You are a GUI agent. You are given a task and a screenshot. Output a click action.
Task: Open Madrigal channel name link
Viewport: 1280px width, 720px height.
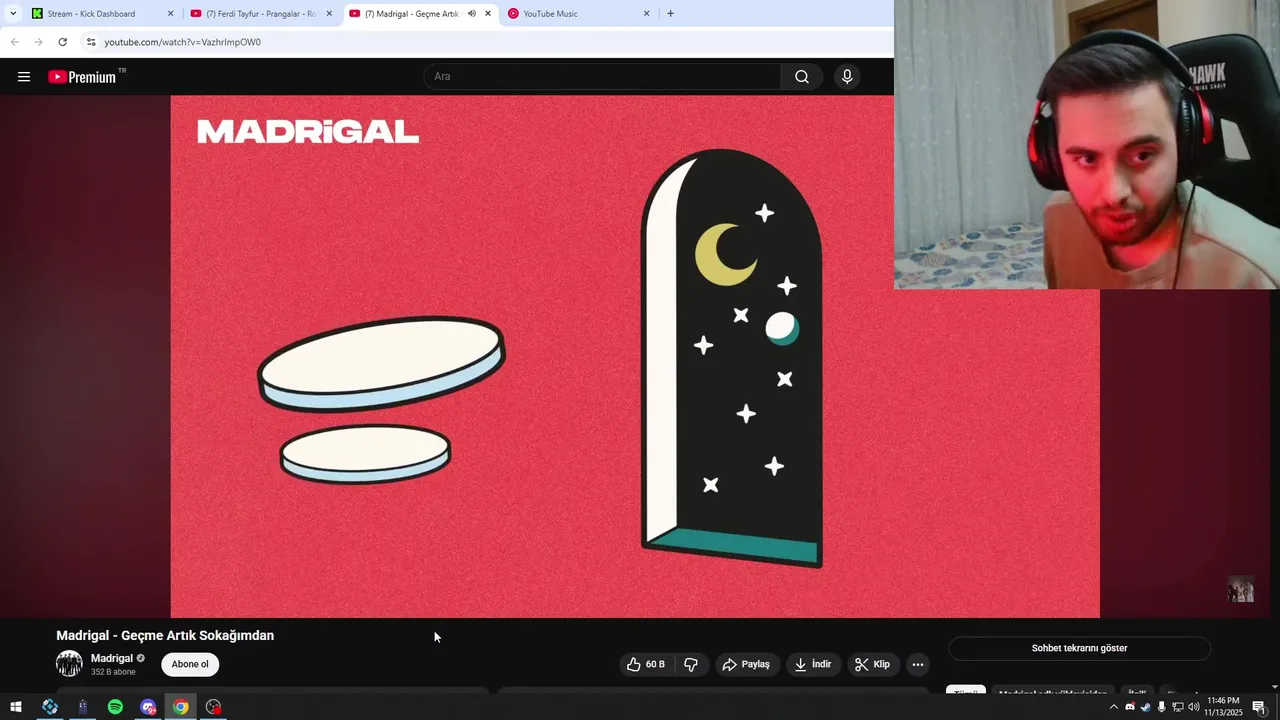pyautogui.click(x=112, y=658)
